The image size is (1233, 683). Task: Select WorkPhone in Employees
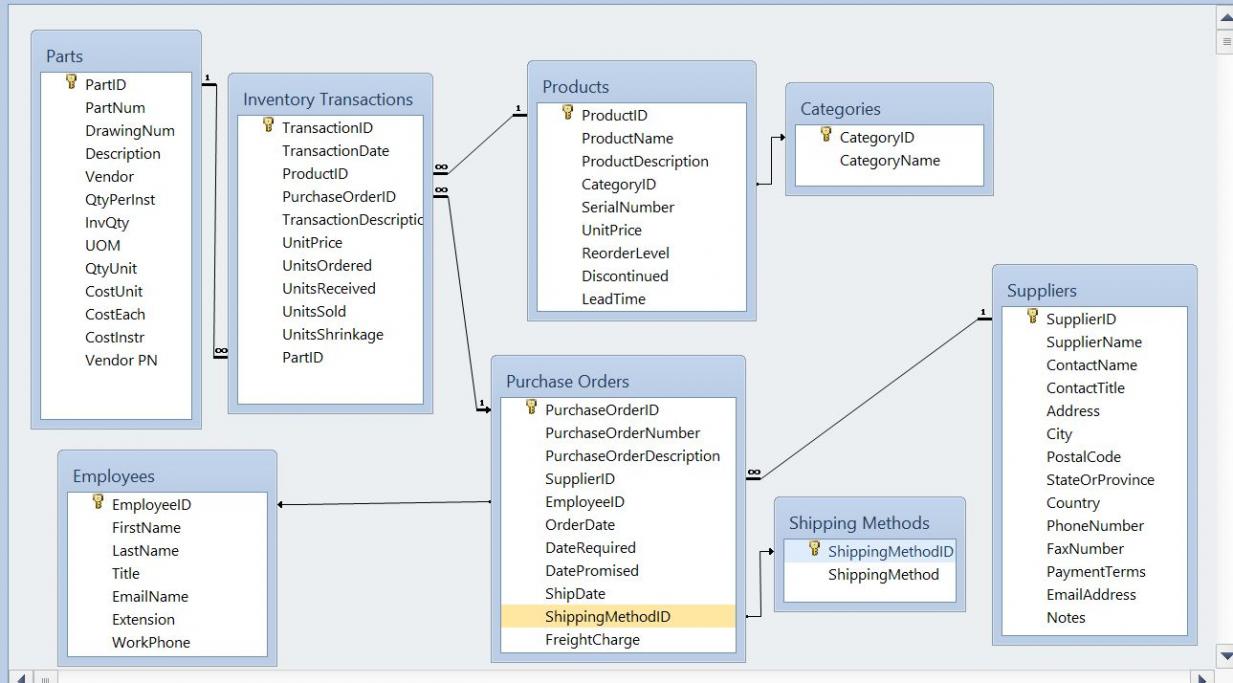point(151,643)
